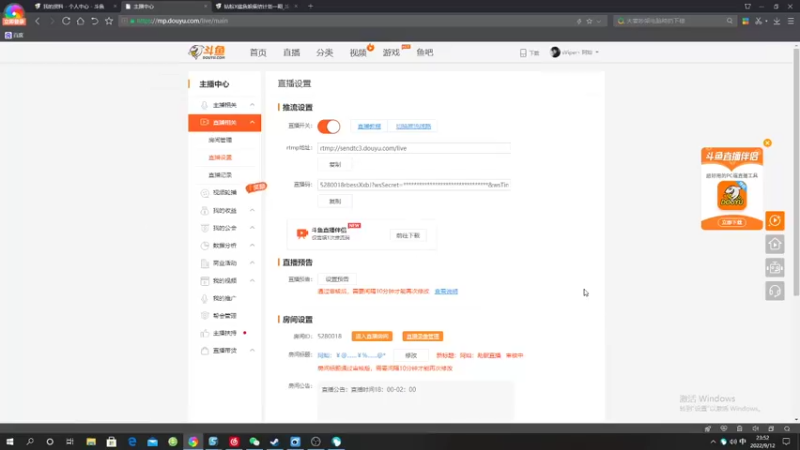Bookmark the page with the star icon
Image resolution: width=800 pixels, height=450 pixels.
pos(109,21)
